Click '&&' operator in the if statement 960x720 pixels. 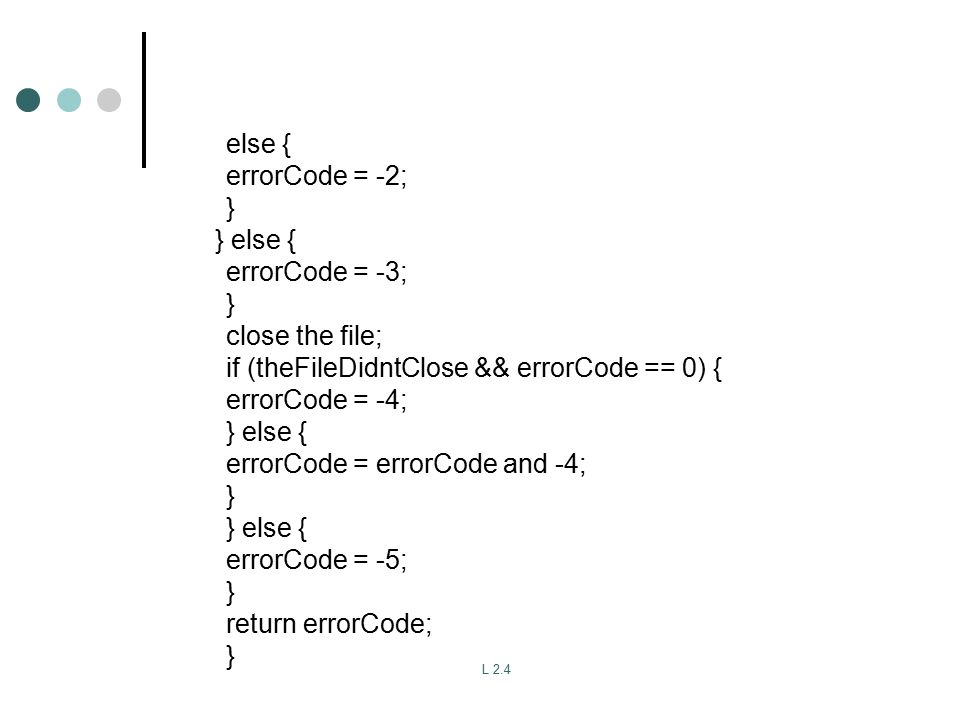(x=492, y=368)
